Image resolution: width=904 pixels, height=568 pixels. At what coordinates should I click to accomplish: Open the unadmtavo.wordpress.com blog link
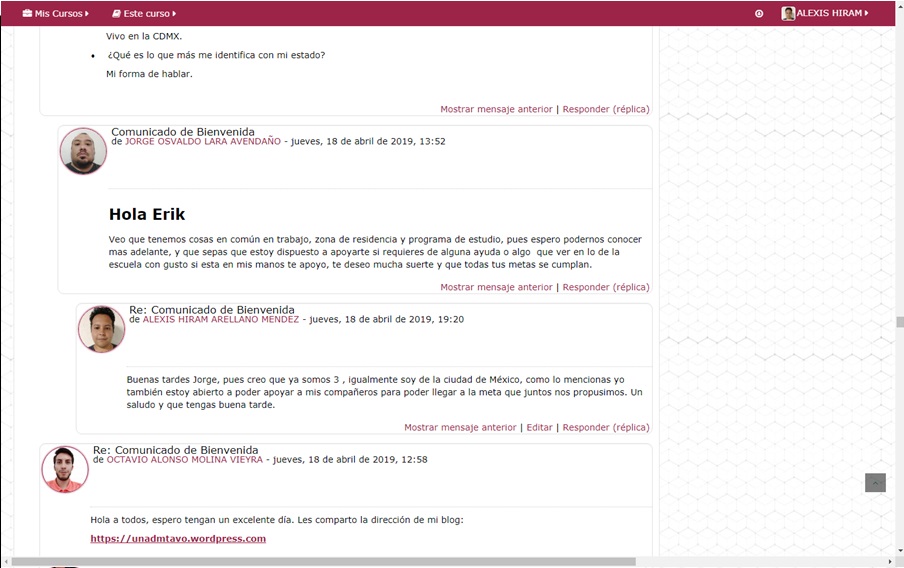point(178,539)
